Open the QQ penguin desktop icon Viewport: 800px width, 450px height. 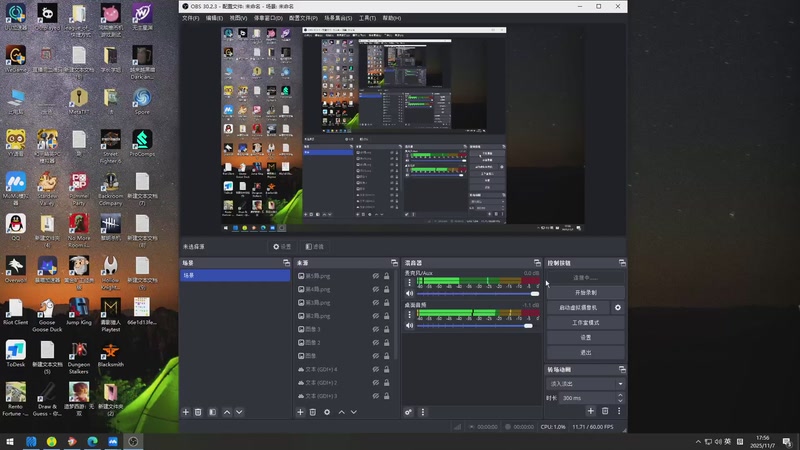pos(16,228)
